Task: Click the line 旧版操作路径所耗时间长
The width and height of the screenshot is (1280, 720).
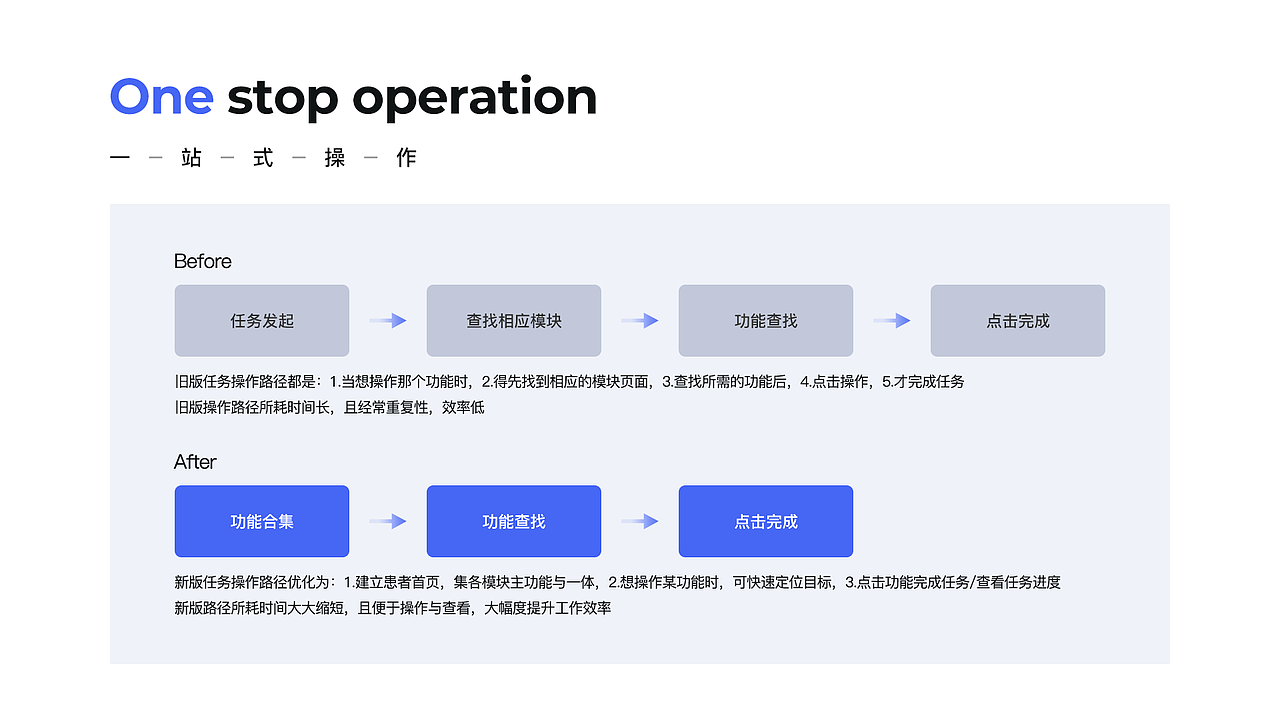Action: 329,408
